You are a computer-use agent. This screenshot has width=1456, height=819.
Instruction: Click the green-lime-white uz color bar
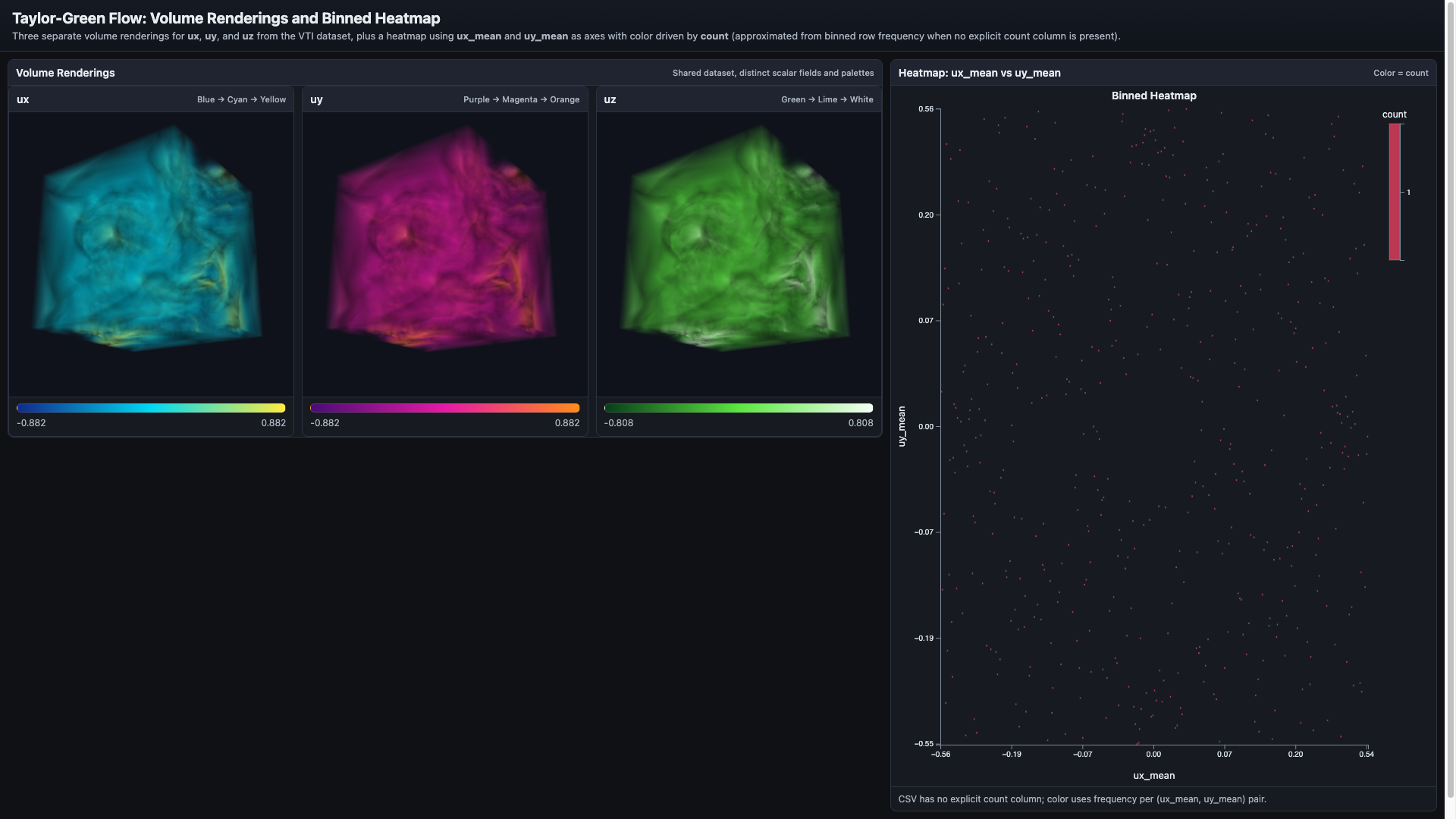739,408
